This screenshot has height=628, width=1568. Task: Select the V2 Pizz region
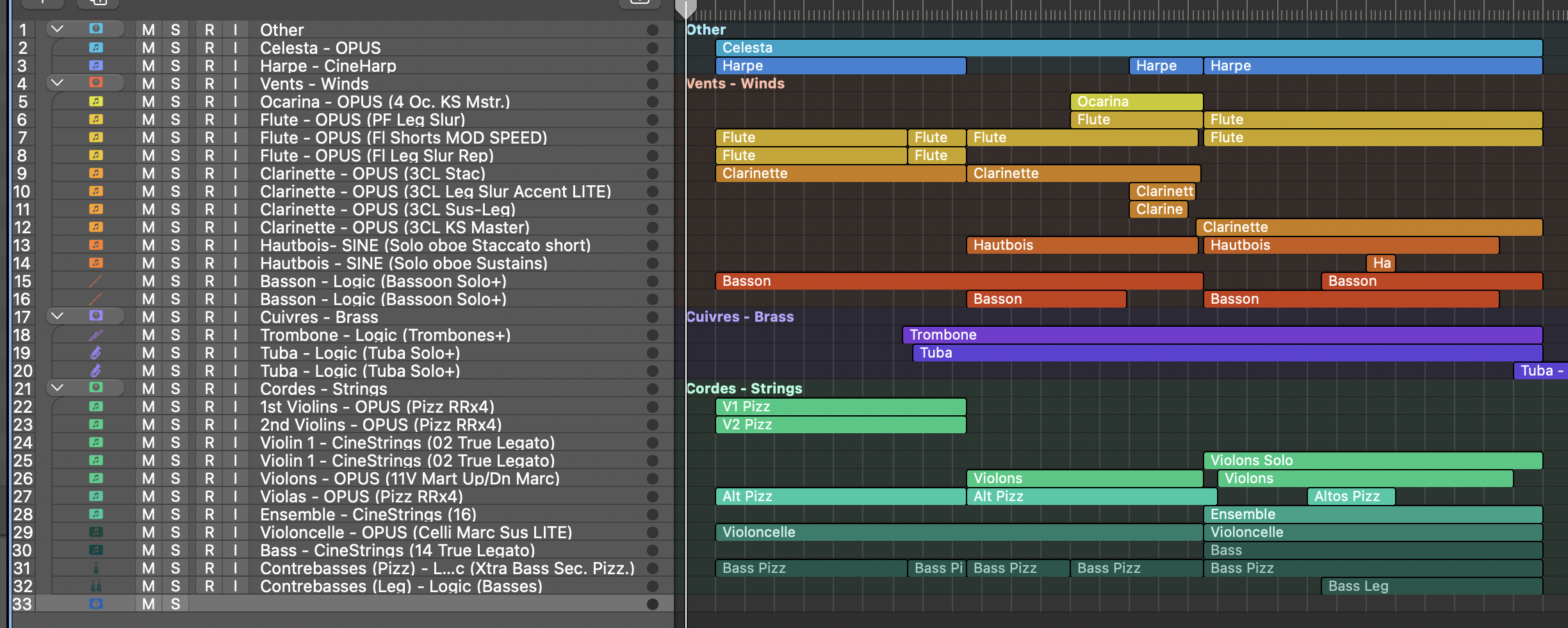click(x=840, y=424)
